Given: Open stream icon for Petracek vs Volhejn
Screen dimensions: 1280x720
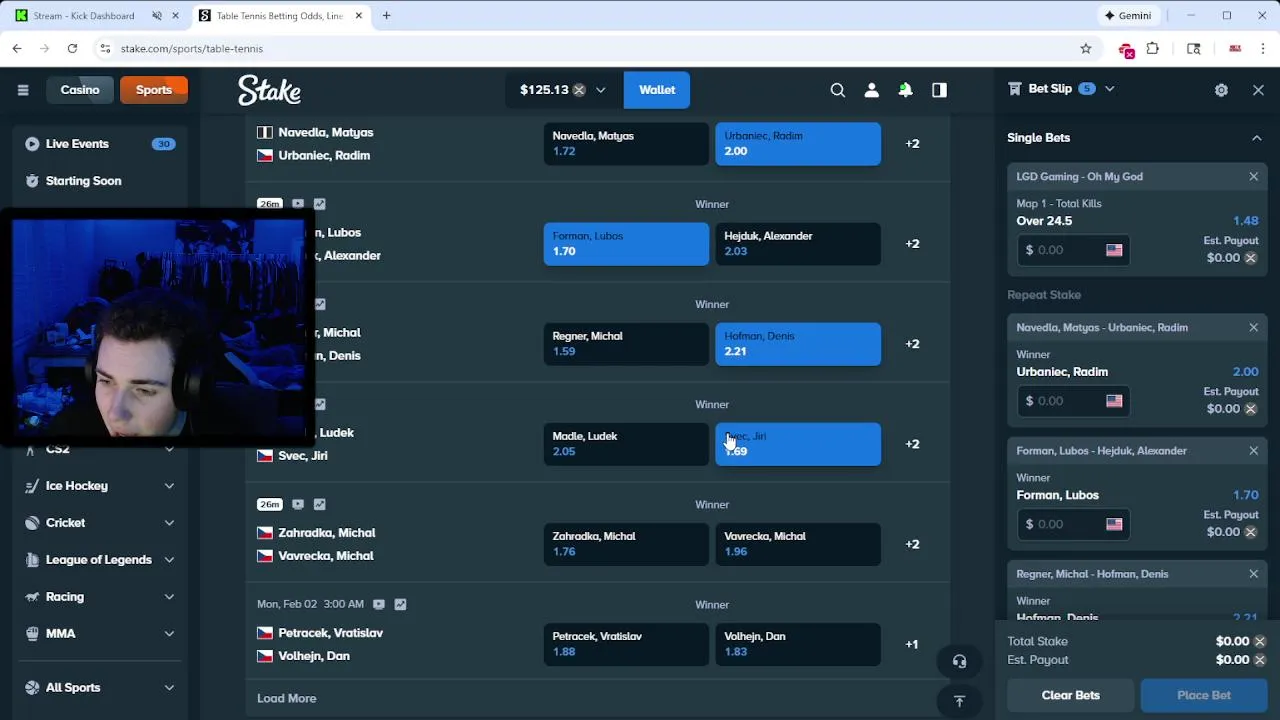Looking at the screenshot, I should [x=379, y=604].
